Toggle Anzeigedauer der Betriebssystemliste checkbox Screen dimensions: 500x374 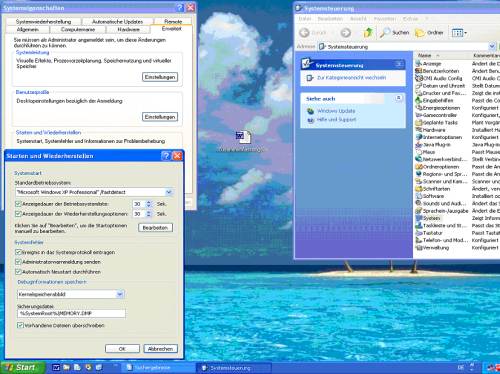tap(18, 204)
